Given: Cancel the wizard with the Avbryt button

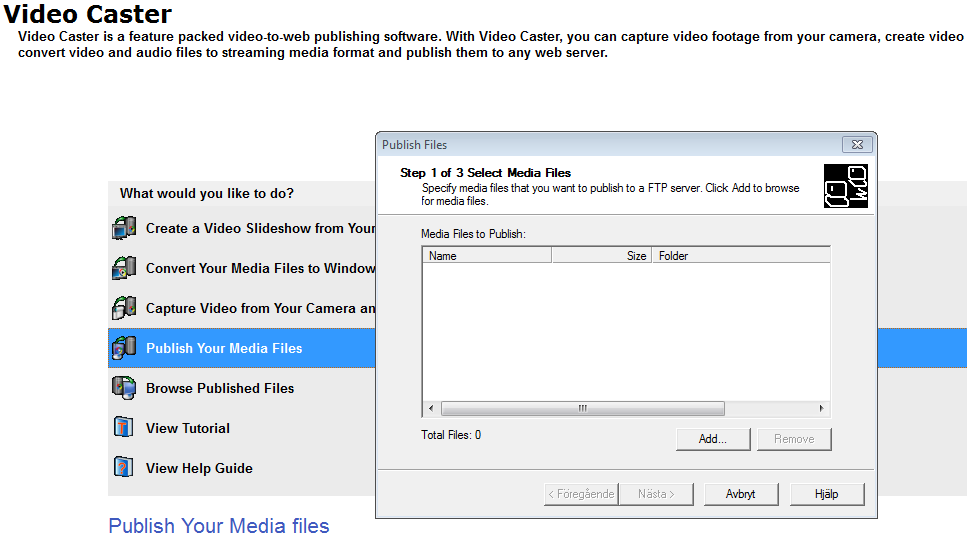Looking at the screenshot, I should point(741,494).
